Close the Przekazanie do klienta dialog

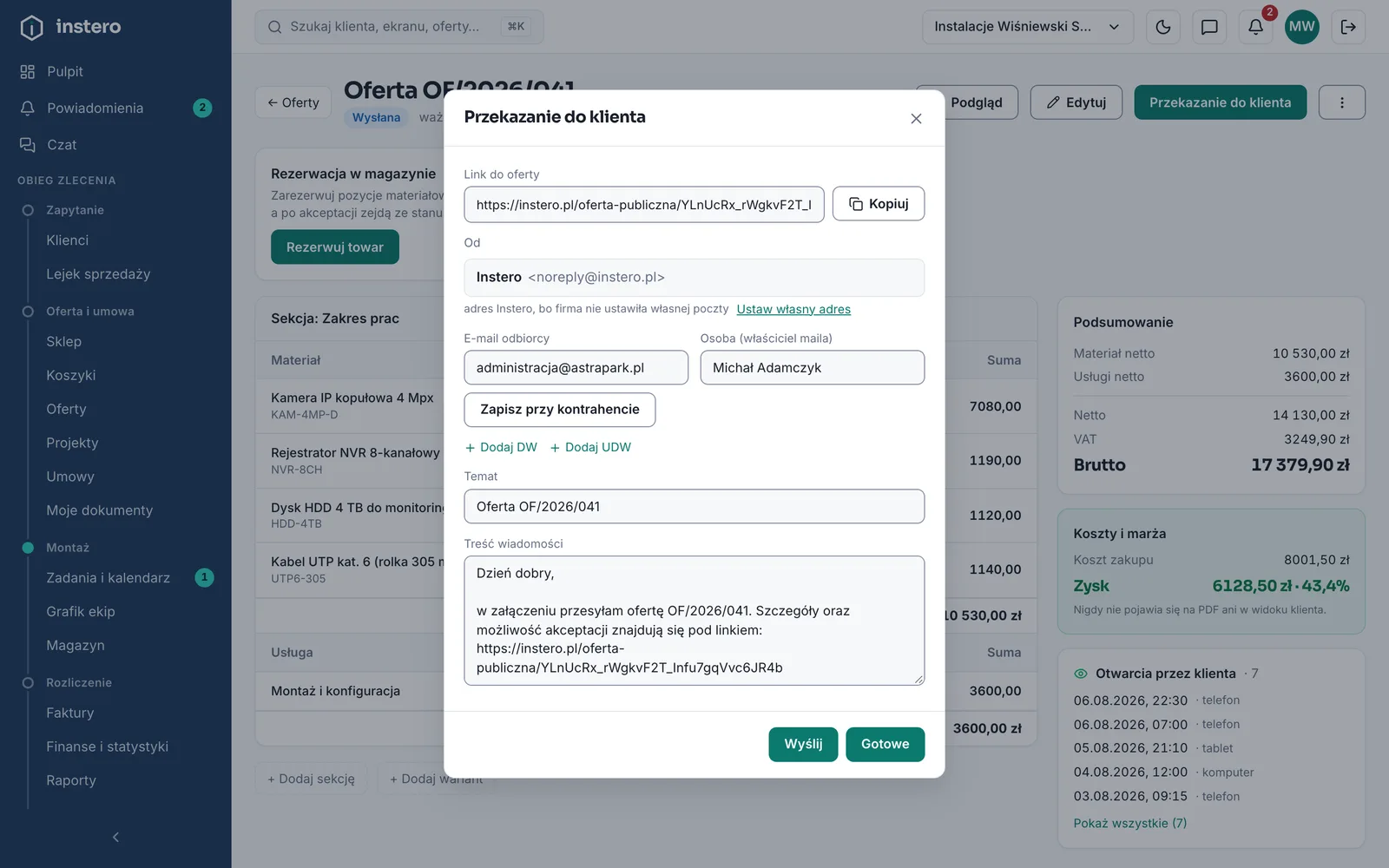pyautogui.click(x=916, y=119)
